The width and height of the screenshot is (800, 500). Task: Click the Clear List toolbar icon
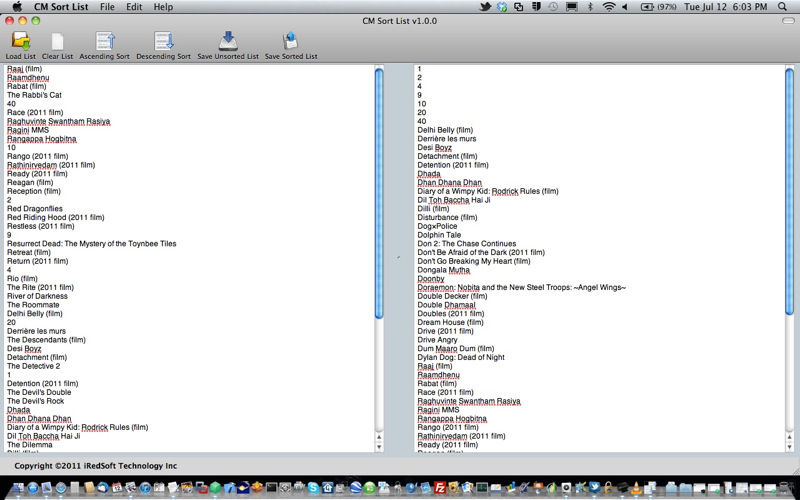pyautogui.click(x=57, y=41)
